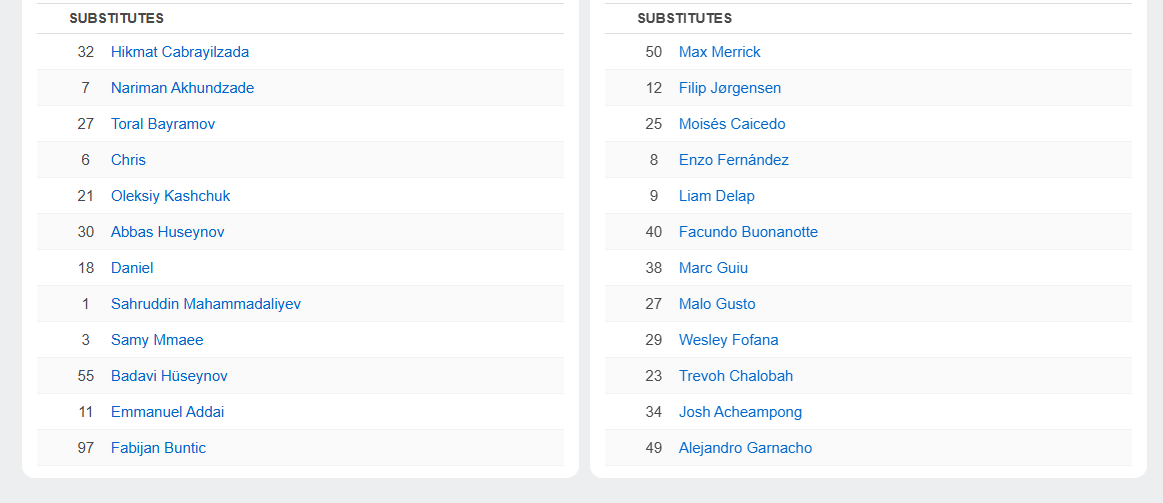
Task: View Josh Acheampong's player page
Action: point(740,412)
